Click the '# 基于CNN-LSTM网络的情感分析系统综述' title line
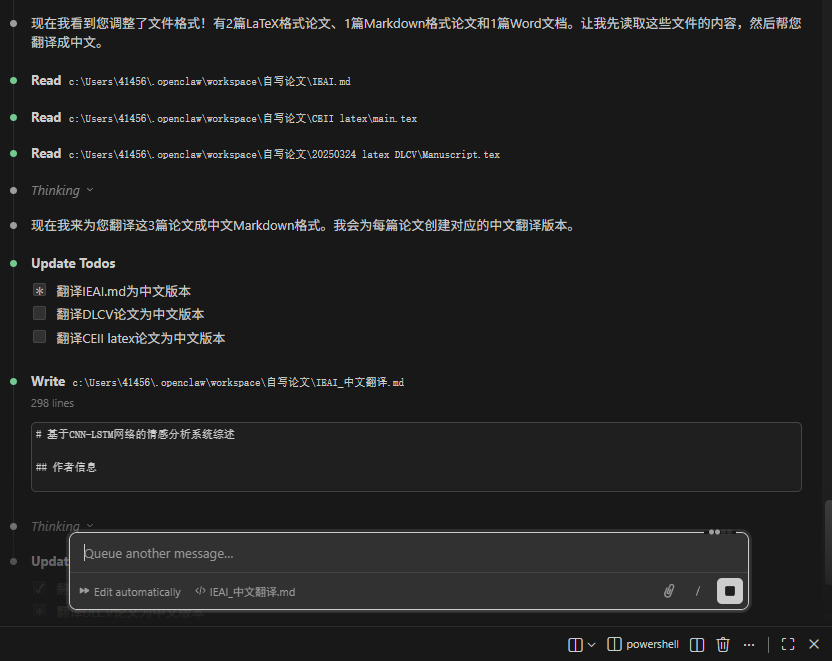Screen dimensions: 832x661 (135, 434)
